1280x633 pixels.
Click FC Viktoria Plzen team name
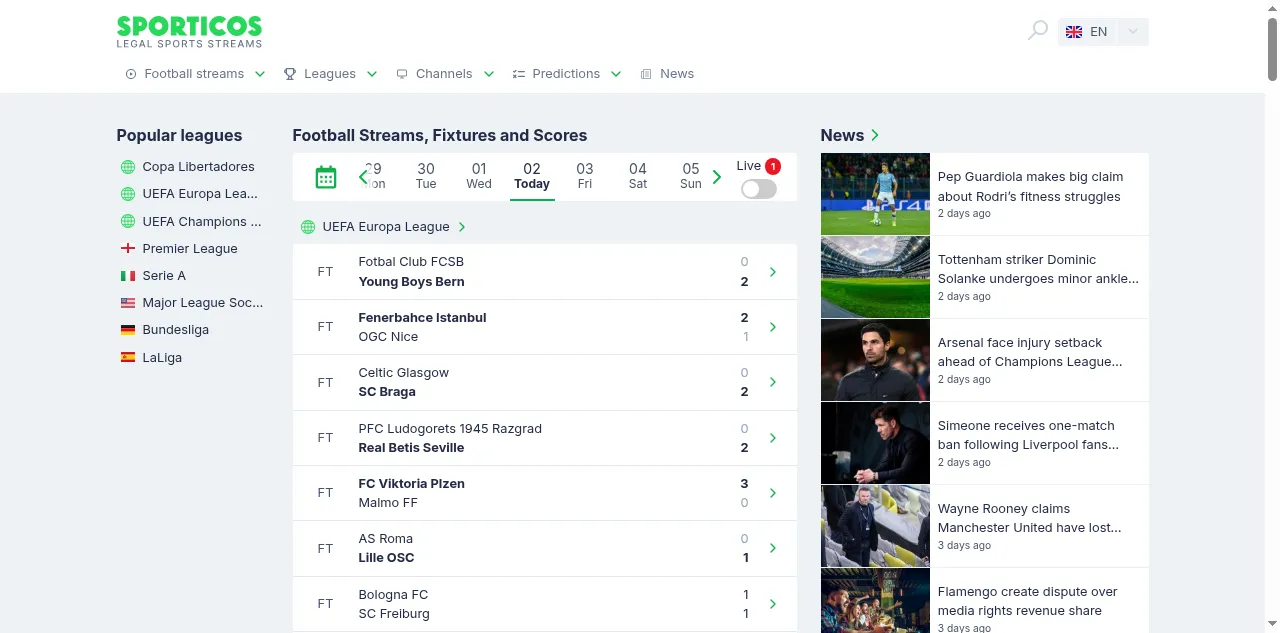click(412, 484)
